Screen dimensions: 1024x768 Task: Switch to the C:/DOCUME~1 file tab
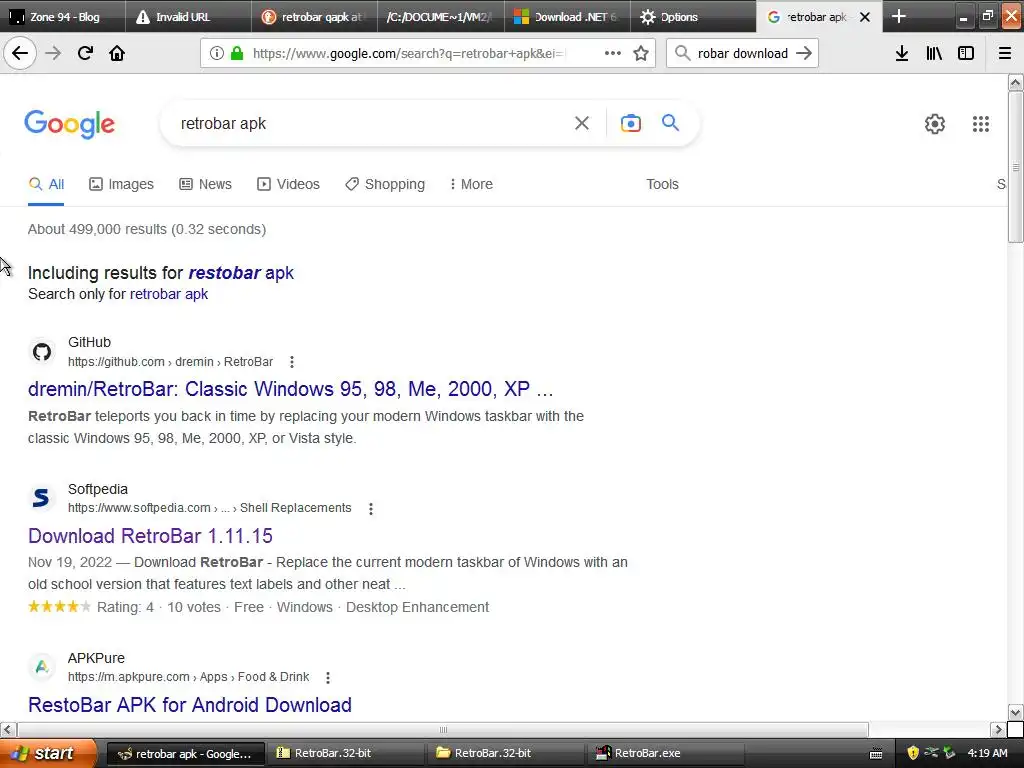pyautogui.click(x=441, y=17)
